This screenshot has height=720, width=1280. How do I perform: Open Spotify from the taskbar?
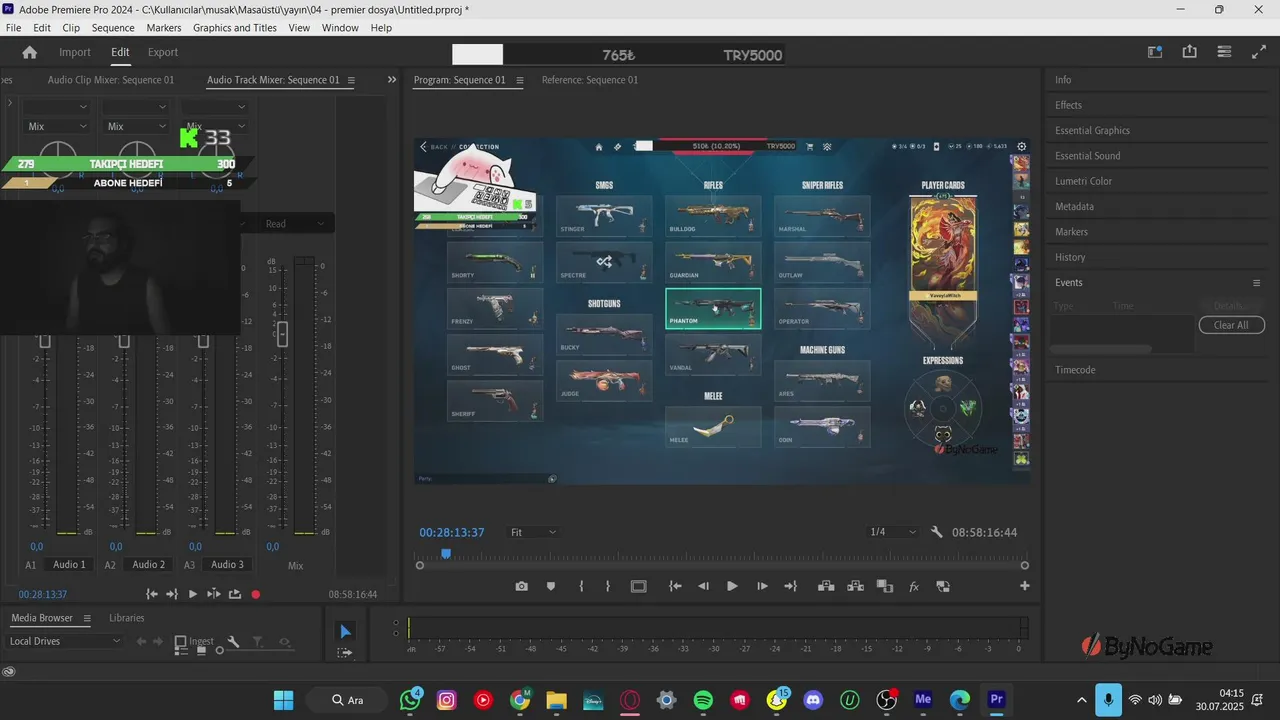[703, 700]
